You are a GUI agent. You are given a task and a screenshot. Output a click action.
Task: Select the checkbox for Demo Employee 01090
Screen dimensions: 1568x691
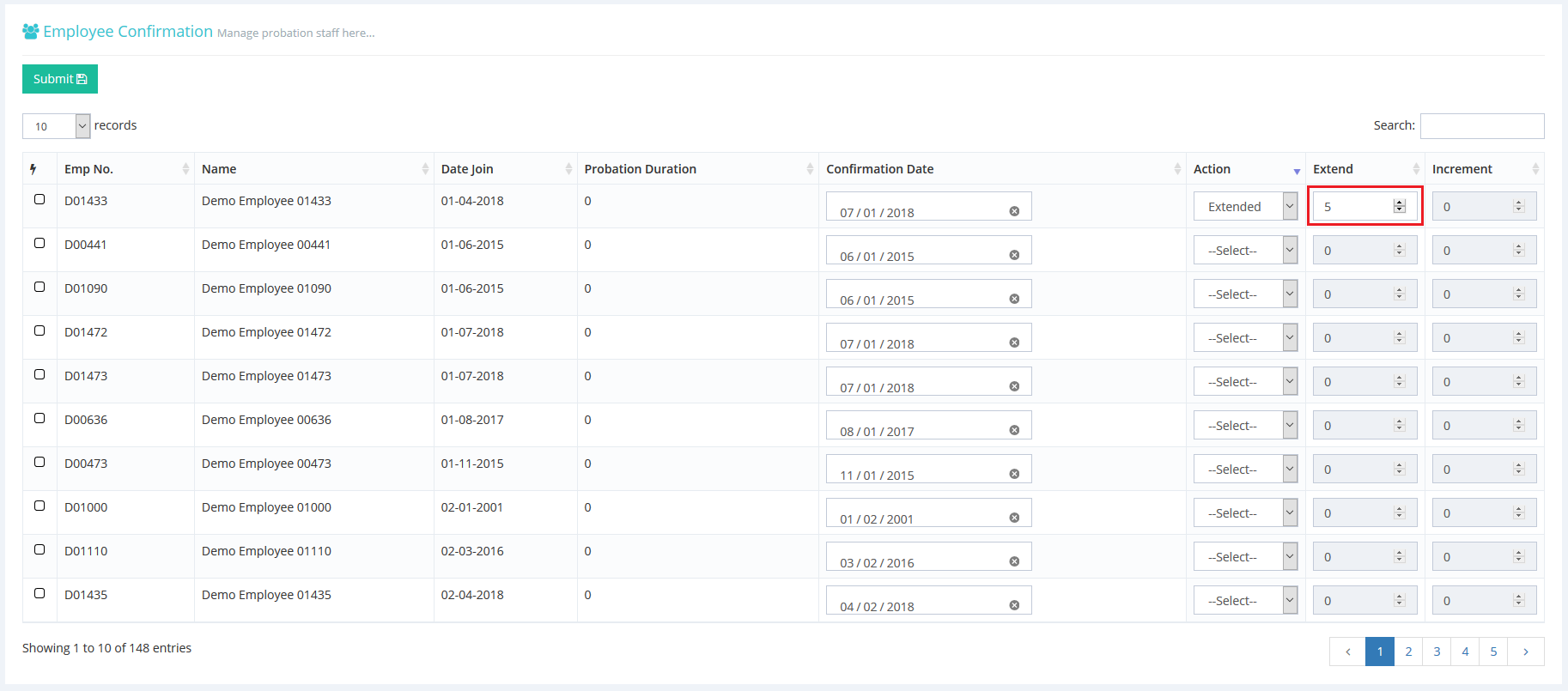[x=40, y=287]
